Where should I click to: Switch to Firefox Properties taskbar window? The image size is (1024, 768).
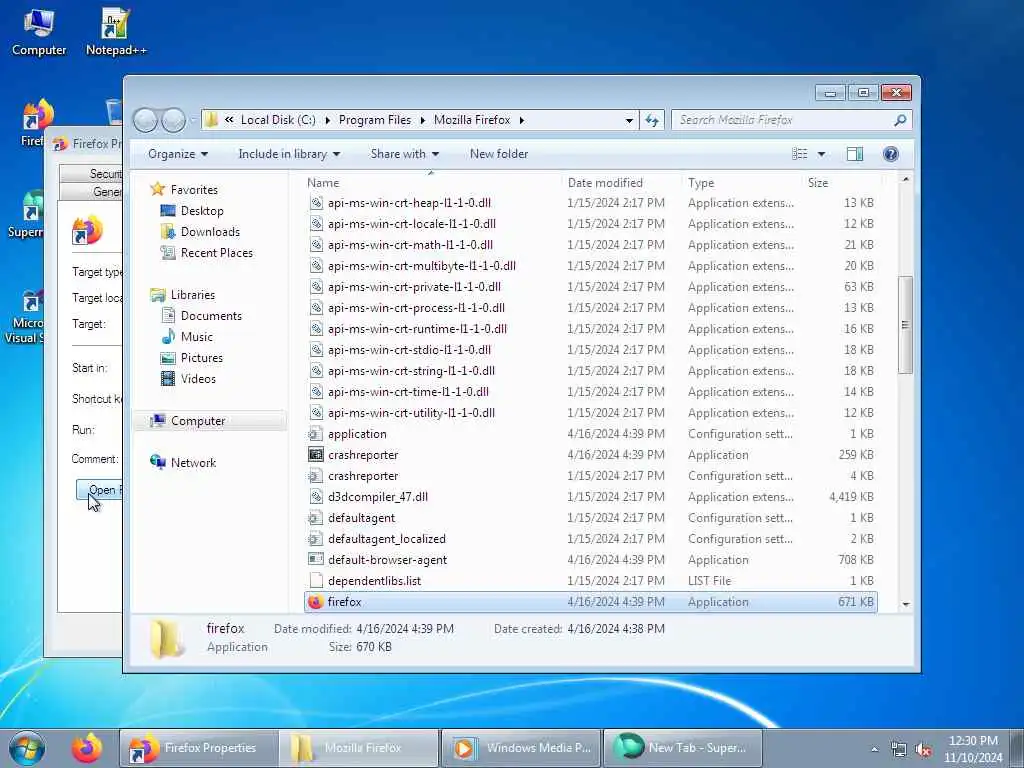point(198,748)
